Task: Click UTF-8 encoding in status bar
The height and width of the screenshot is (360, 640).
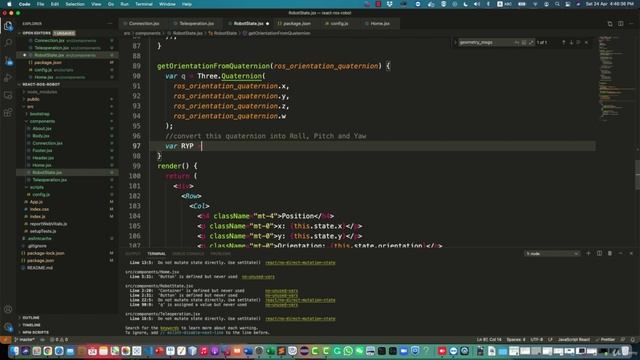Action: click(x=536, y=340)
